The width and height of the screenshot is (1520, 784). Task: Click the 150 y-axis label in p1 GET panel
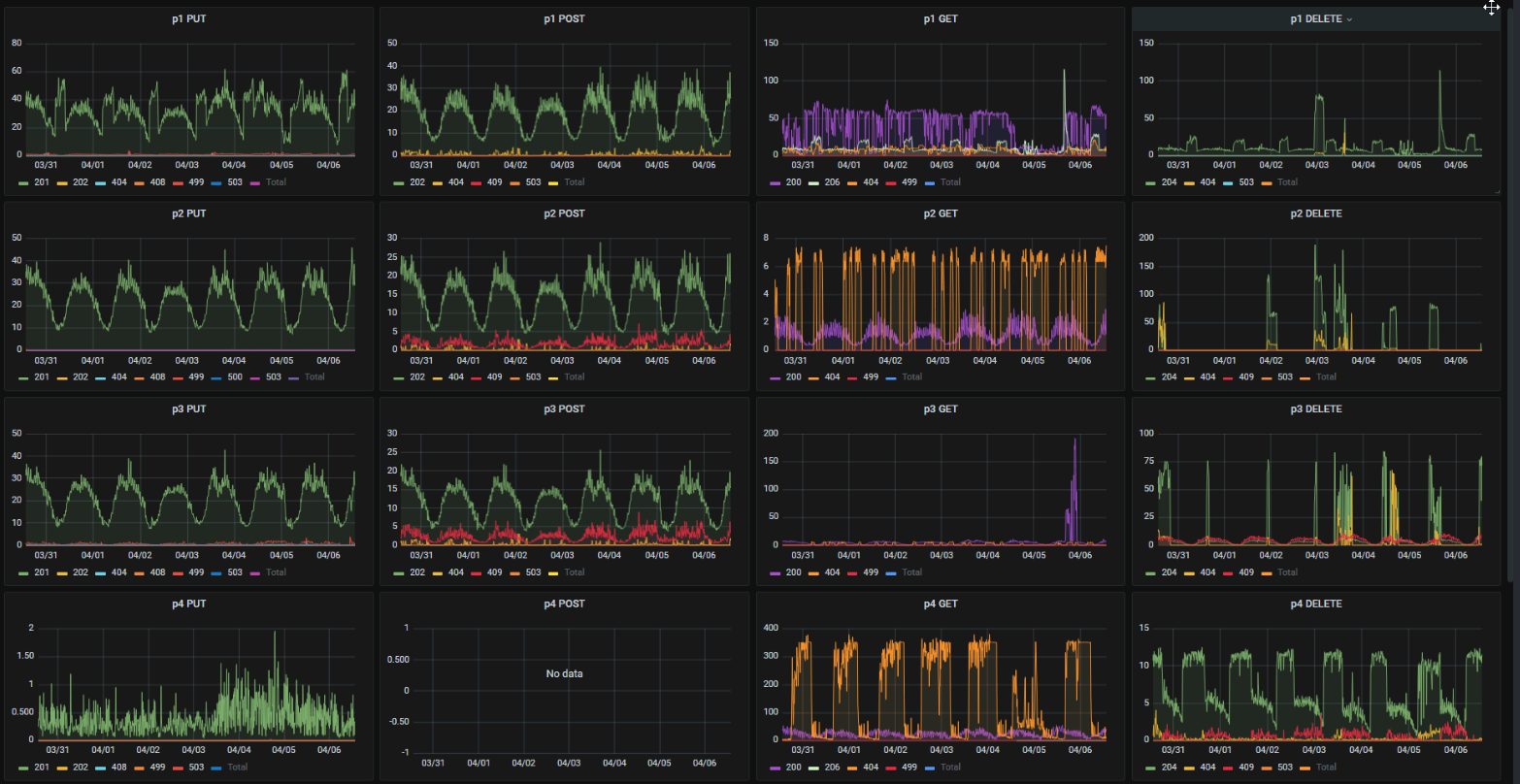(773, 43)
